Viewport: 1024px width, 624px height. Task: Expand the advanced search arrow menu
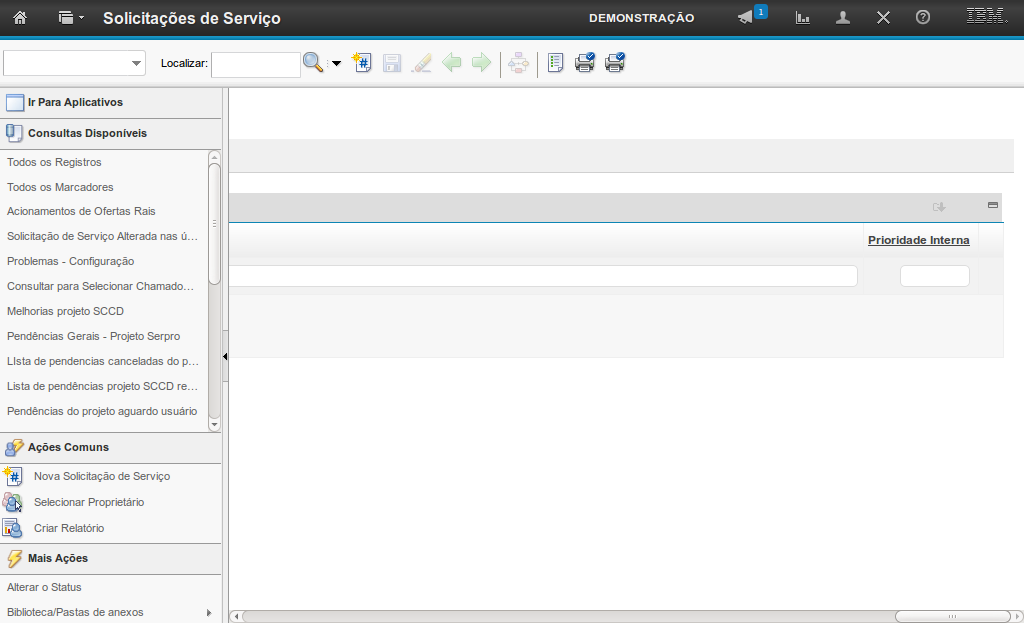pos(336,64)
